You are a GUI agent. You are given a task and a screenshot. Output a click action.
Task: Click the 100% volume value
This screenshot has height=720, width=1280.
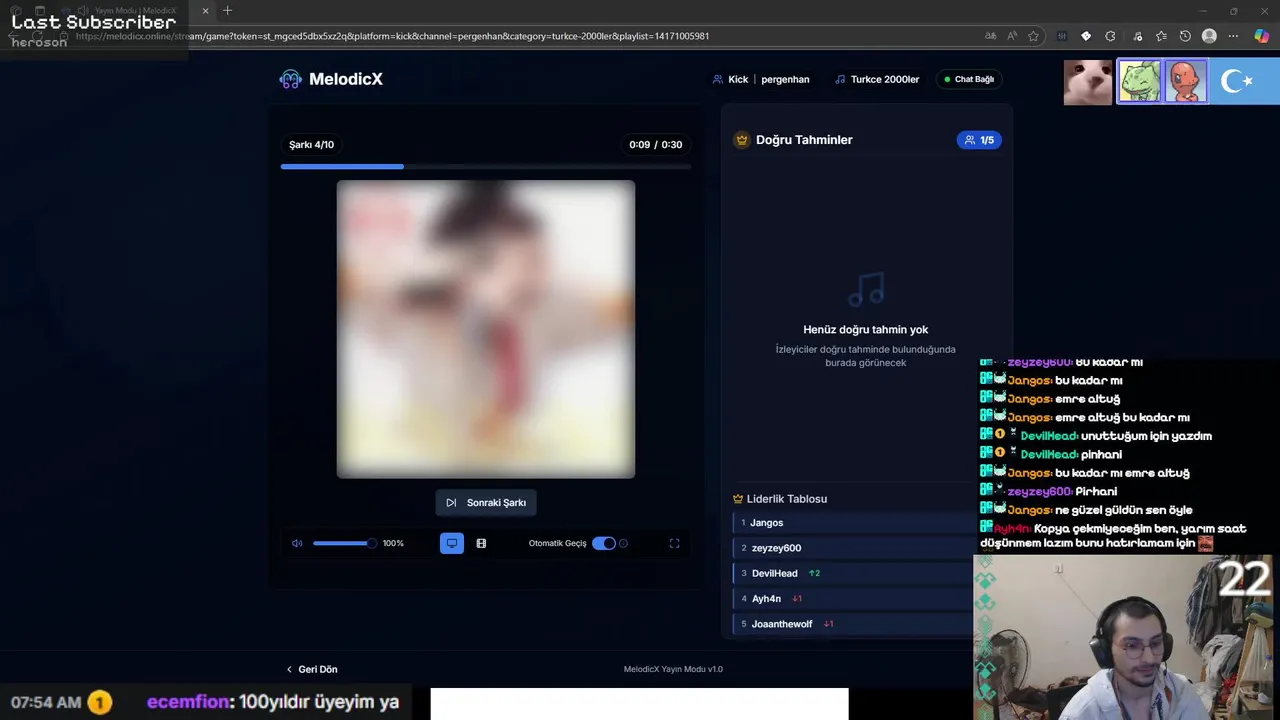point(393,543)
